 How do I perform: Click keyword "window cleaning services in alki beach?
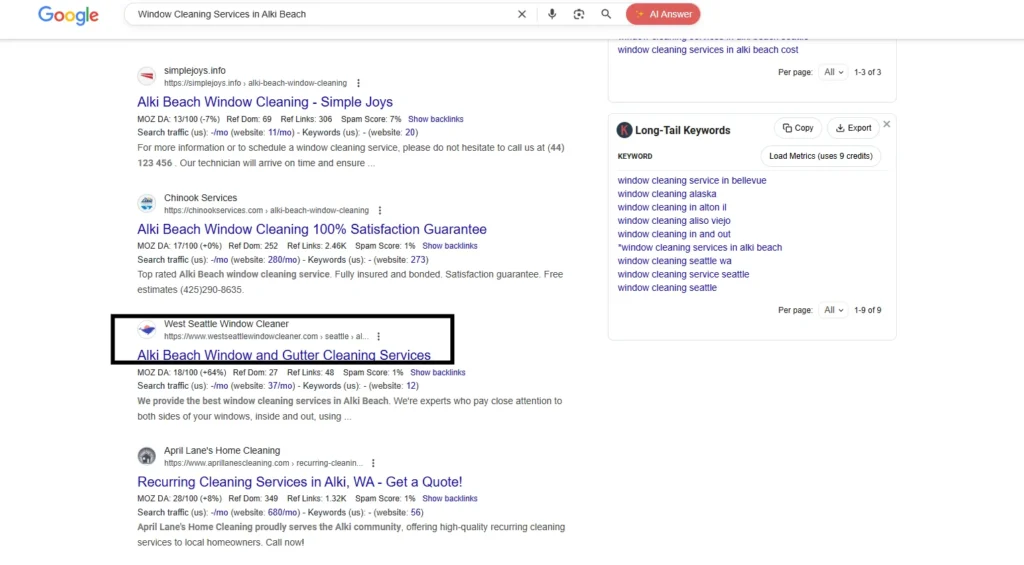click(x=699, y=248)
